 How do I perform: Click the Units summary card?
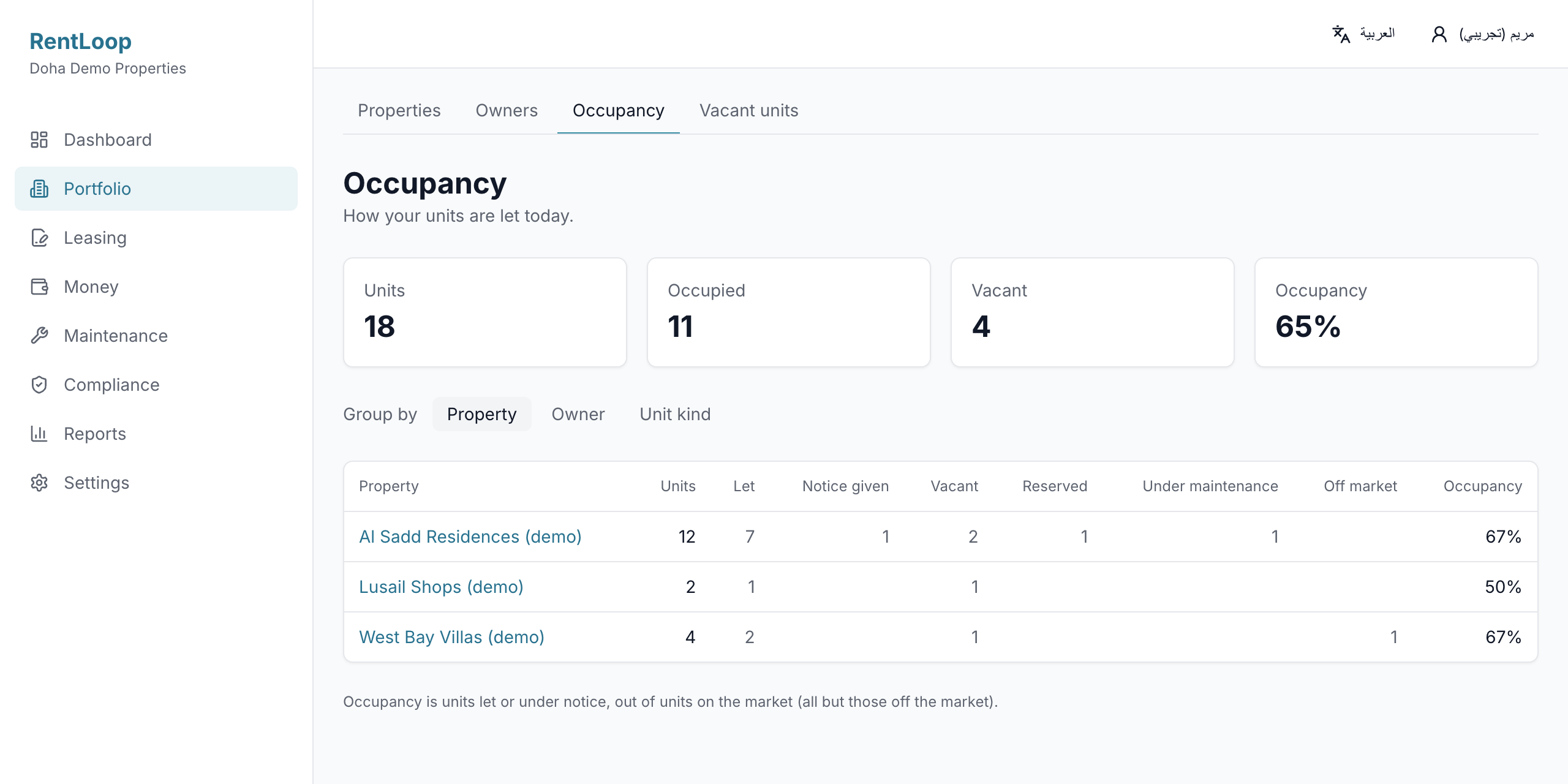click(484, 312)
